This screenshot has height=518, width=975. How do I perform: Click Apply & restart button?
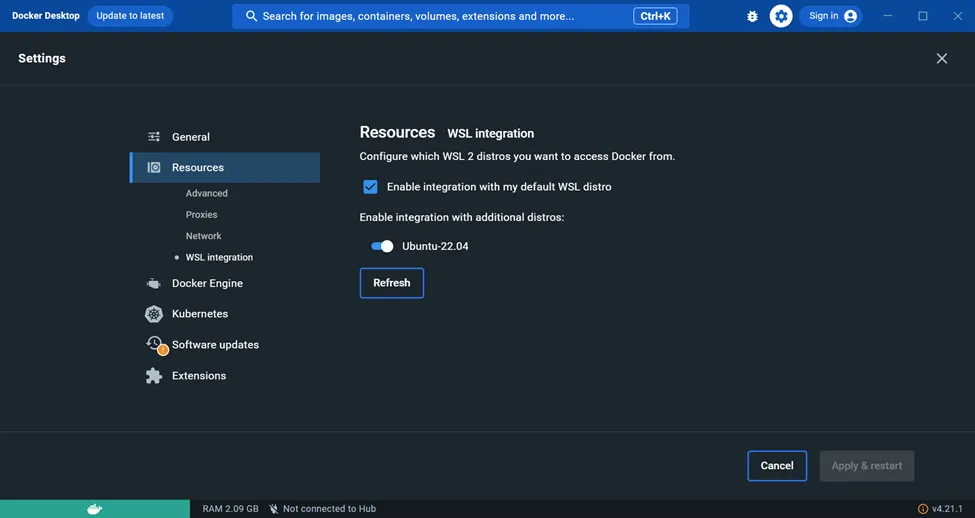pos(867,466)
